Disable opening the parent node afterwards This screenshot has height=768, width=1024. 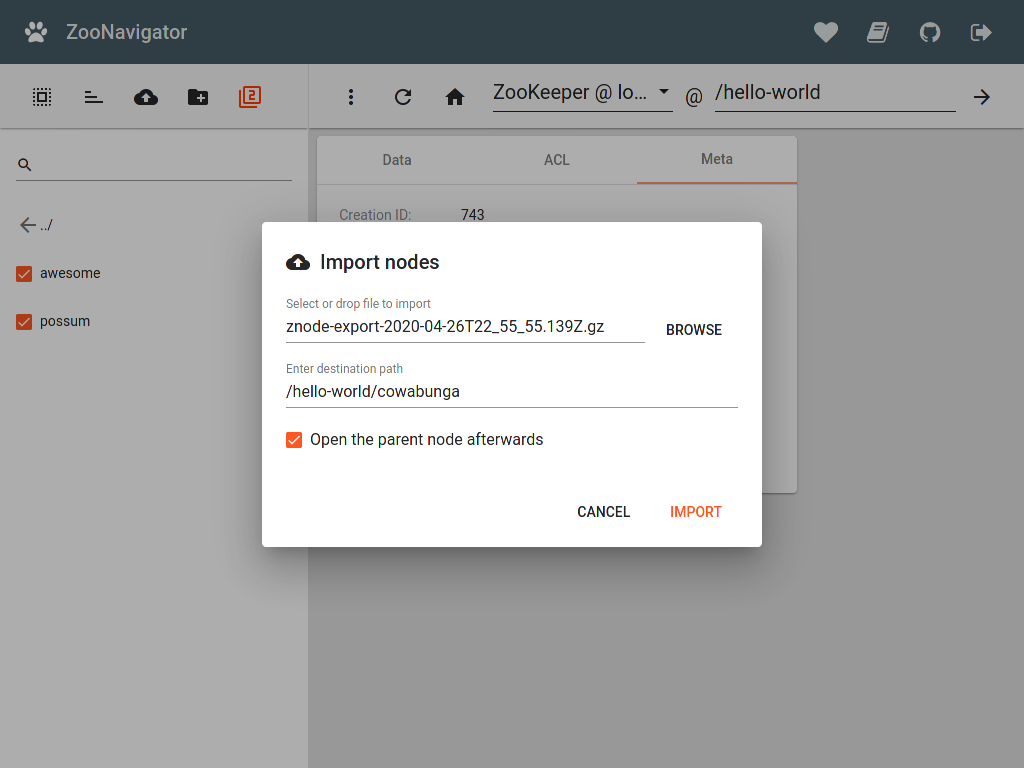click(294, 439)
